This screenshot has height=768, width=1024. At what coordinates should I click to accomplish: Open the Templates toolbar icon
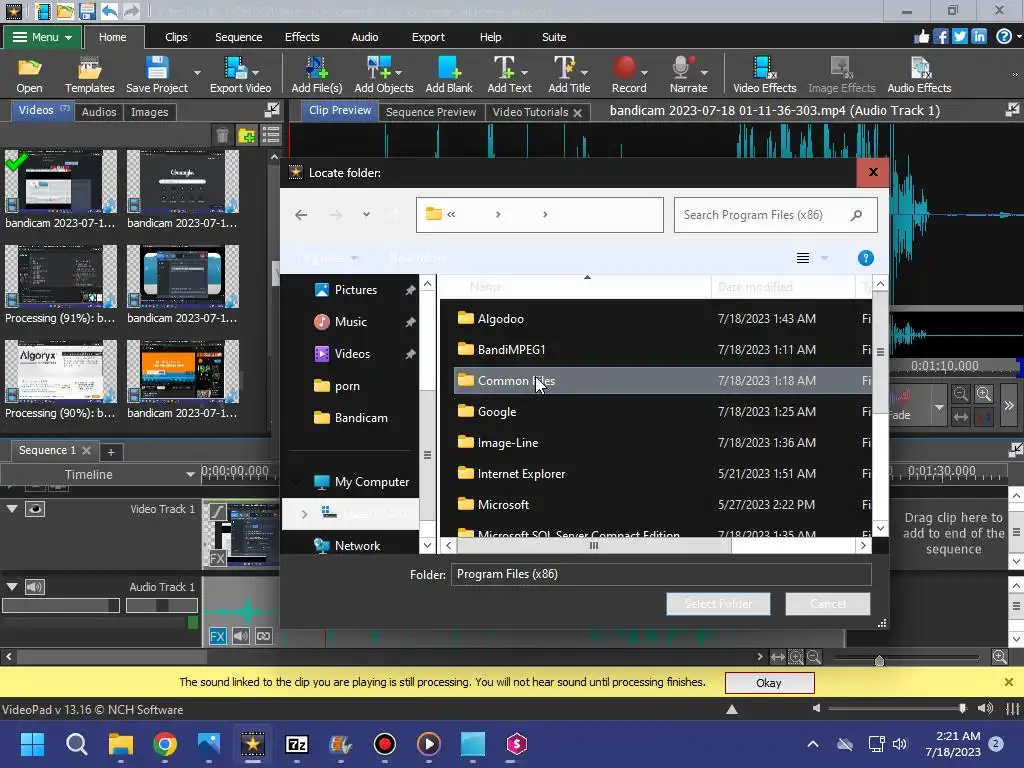[x=89, y=74]
